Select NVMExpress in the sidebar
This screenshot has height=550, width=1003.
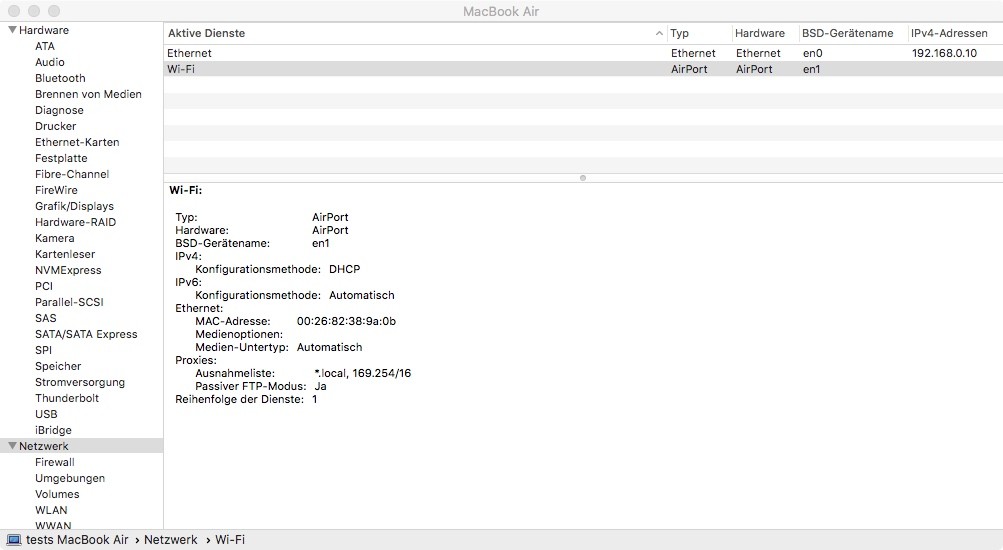point(68,270)
